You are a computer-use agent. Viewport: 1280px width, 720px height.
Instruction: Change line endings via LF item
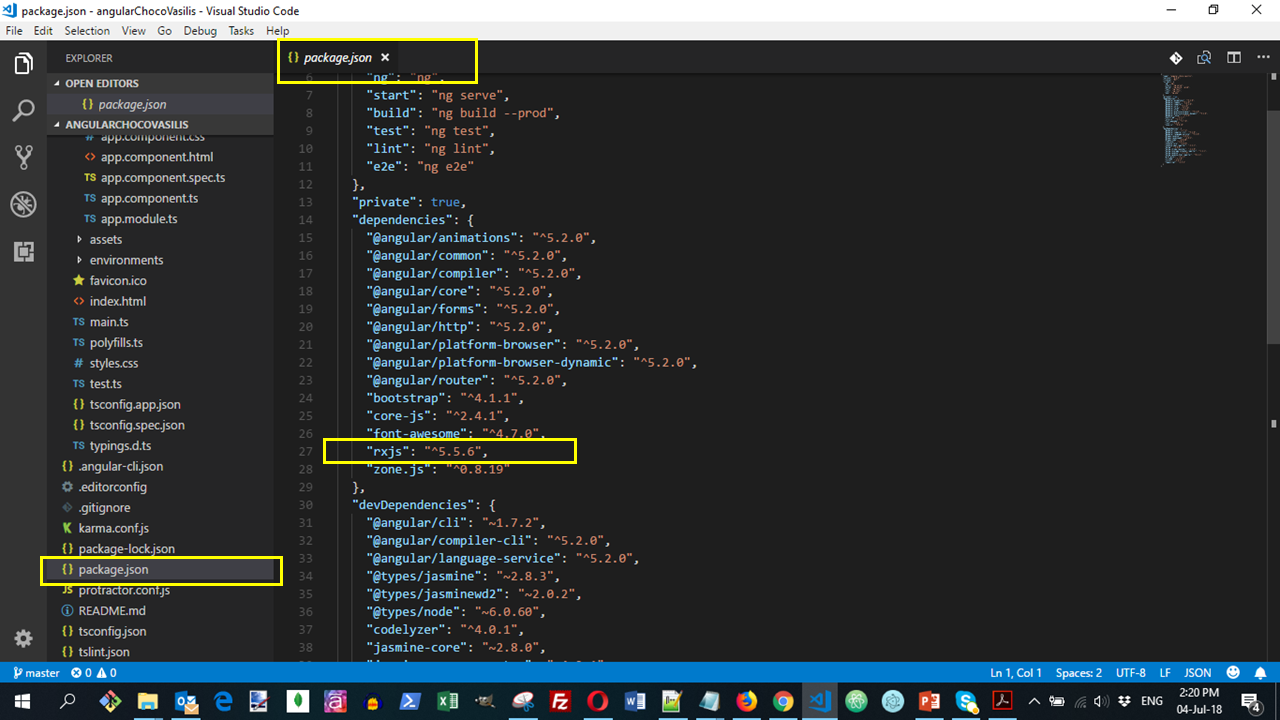pos(1165,673)
